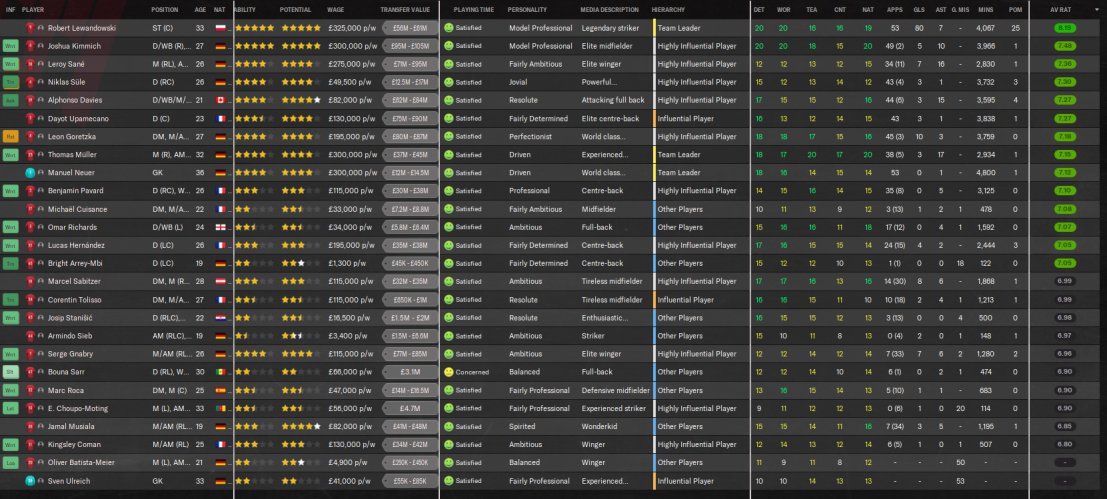
Task: Click the Trn badge next to Niklas Süle
Action: click(x=10, y=82)
